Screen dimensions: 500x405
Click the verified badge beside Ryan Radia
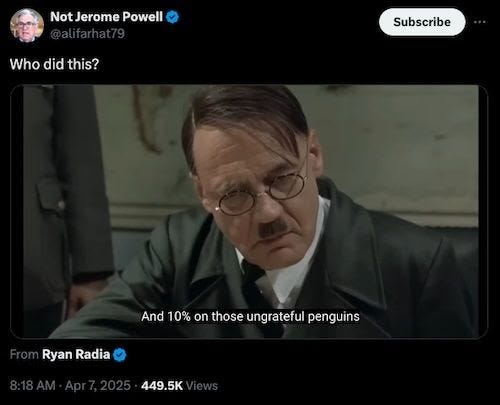point(120,355)
